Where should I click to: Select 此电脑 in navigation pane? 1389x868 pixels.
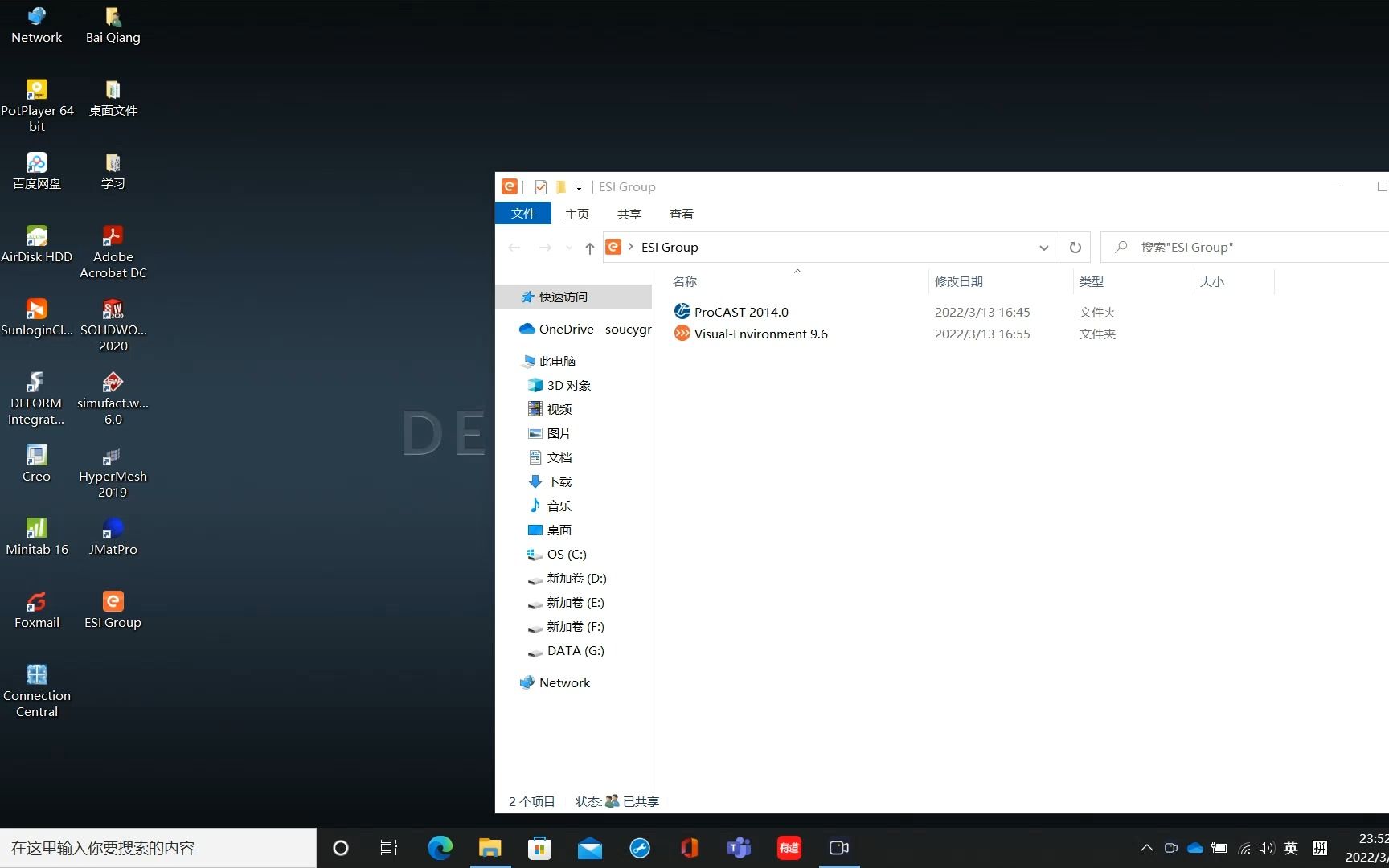coord(548,361)
